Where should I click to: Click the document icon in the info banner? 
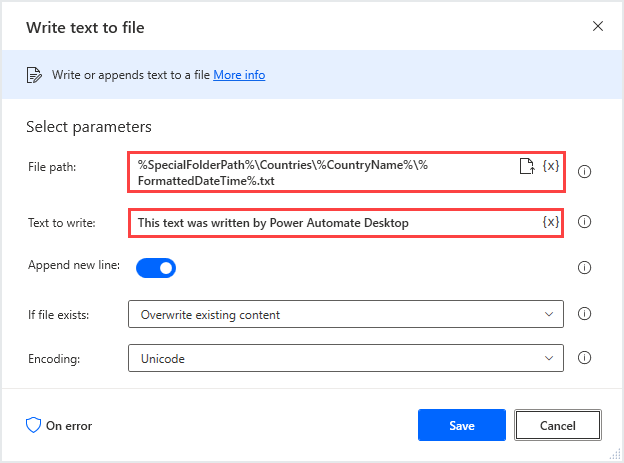click(34, 75)
